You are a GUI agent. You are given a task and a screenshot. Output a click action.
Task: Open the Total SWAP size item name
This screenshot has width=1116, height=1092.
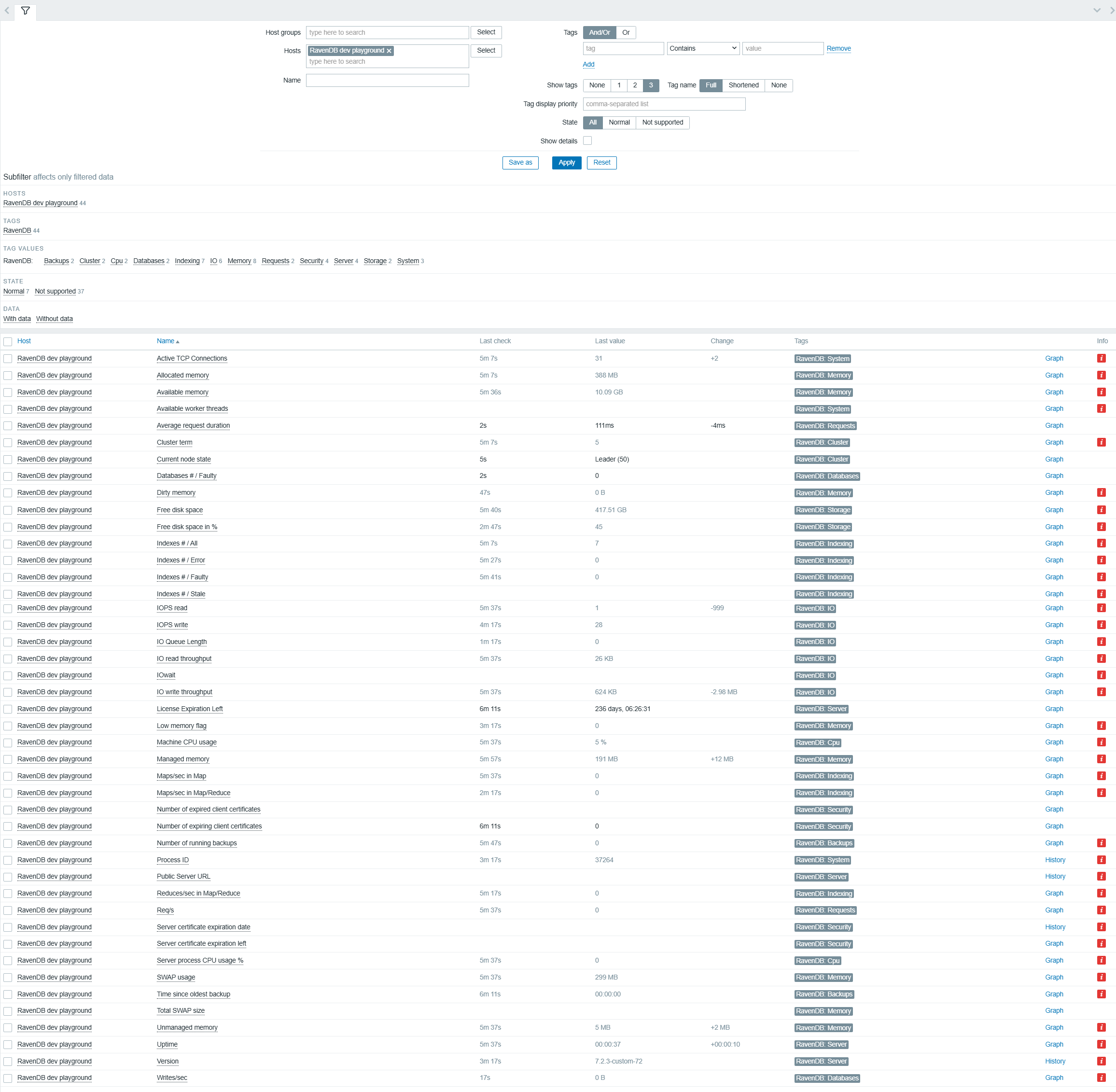(x=181, y=1010)
